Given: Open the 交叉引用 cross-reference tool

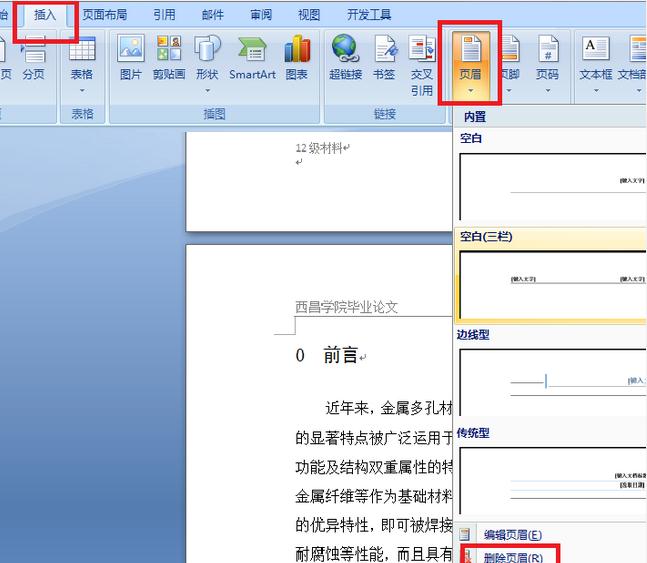Looking at the screenshot, I should 421,65.
